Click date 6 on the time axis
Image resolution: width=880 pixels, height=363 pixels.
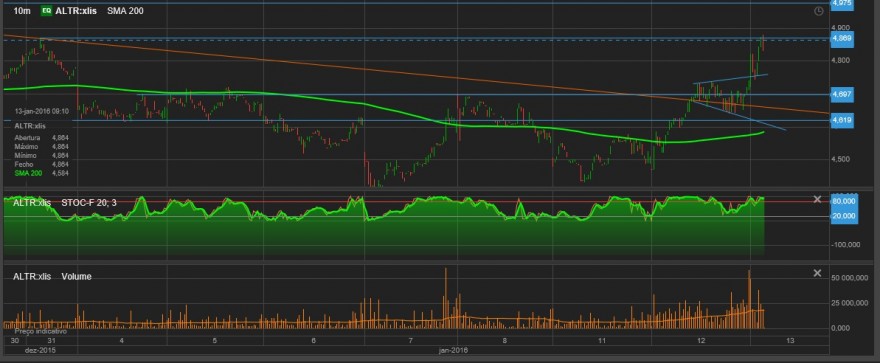pos(313,341)
